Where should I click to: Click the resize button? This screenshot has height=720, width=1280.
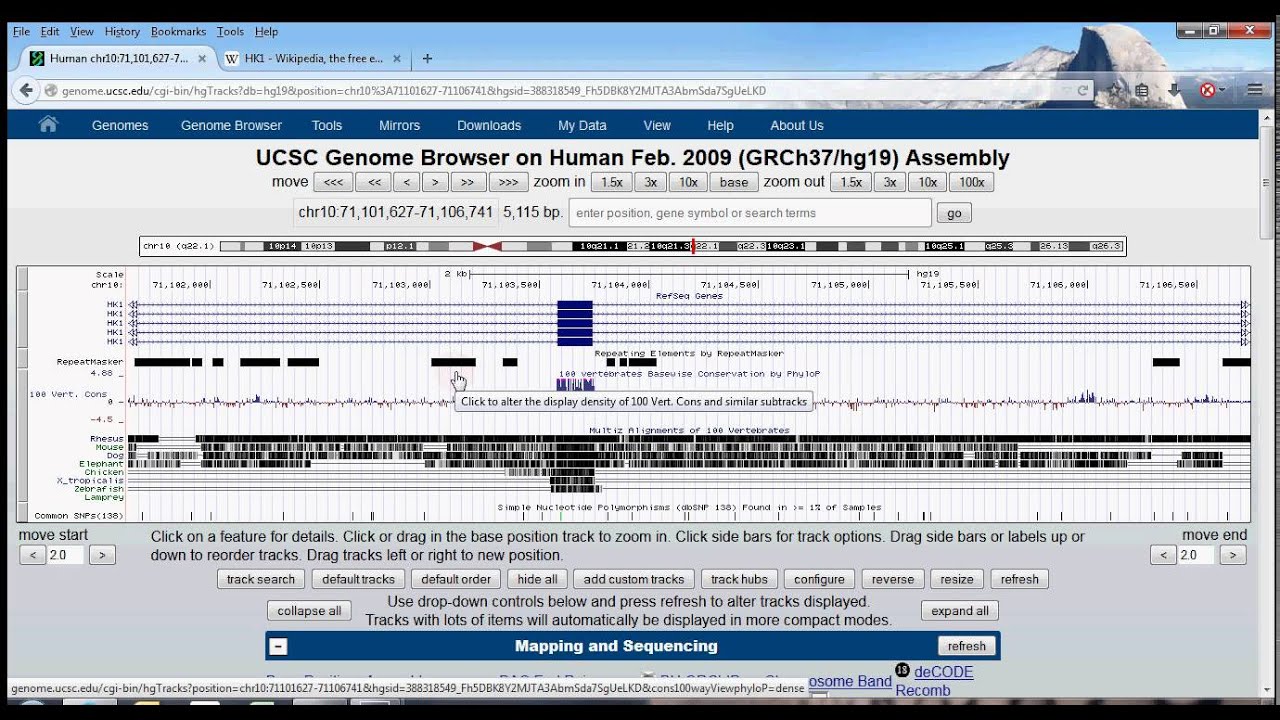957,579
